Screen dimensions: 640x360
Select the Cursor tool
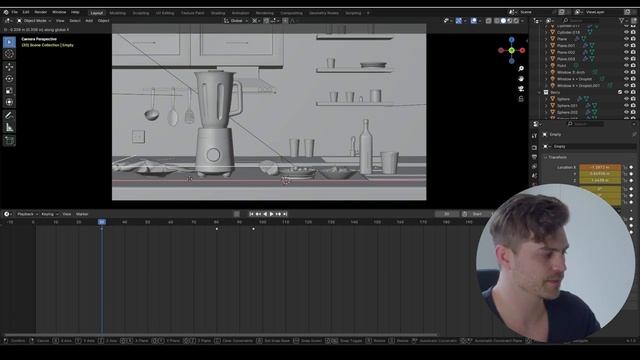pos(9,54)
